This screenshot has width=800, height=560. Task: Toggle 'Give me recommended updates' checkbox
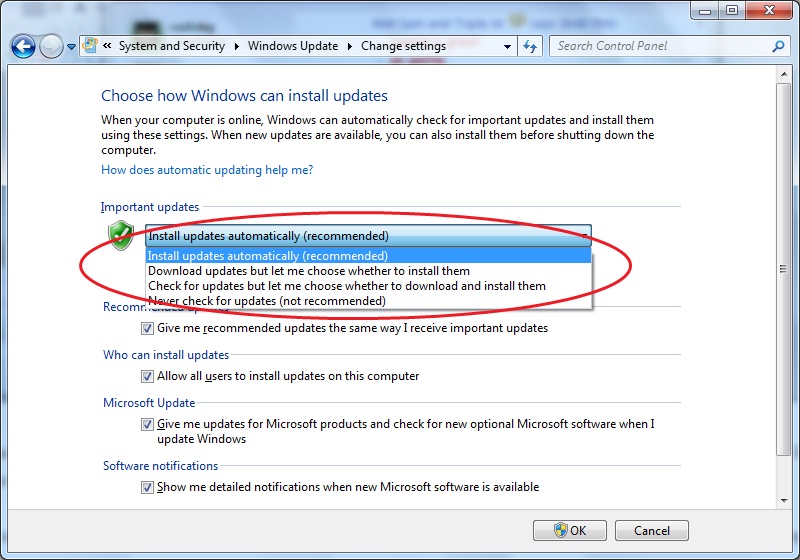coord(147,328)
